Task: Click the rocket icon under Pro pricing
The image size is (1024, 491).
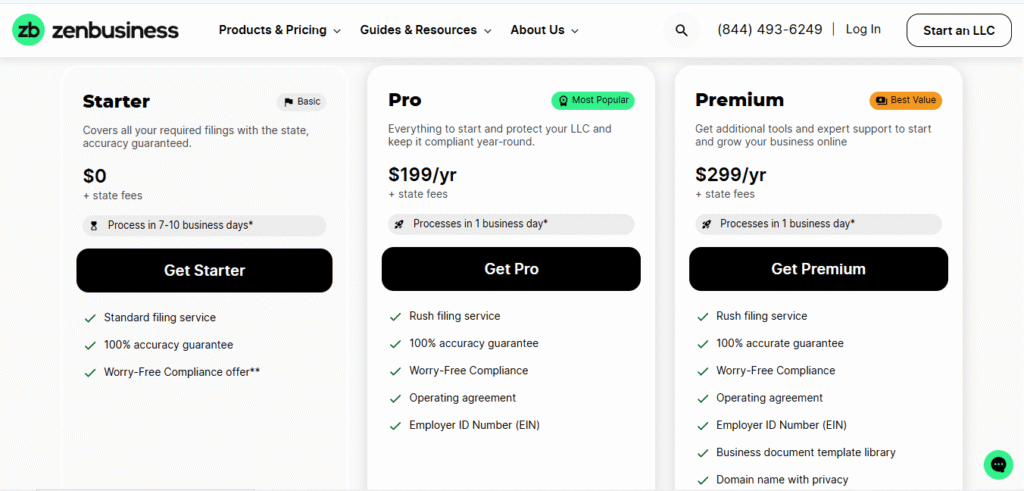Action: click(x=400, y=224)
